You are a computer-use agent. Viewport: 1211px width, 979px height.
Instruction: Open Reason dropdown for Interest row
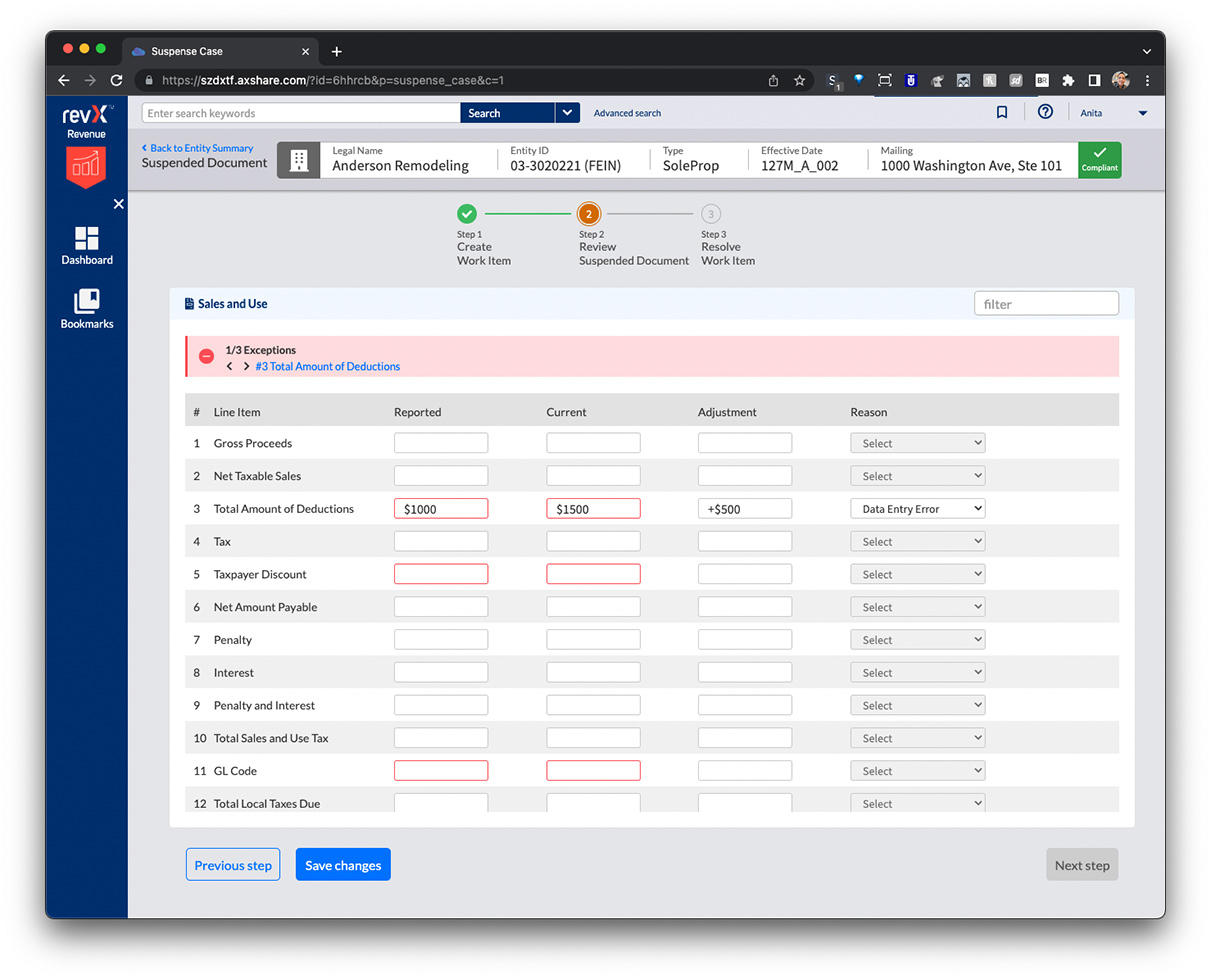coord(917,672)
